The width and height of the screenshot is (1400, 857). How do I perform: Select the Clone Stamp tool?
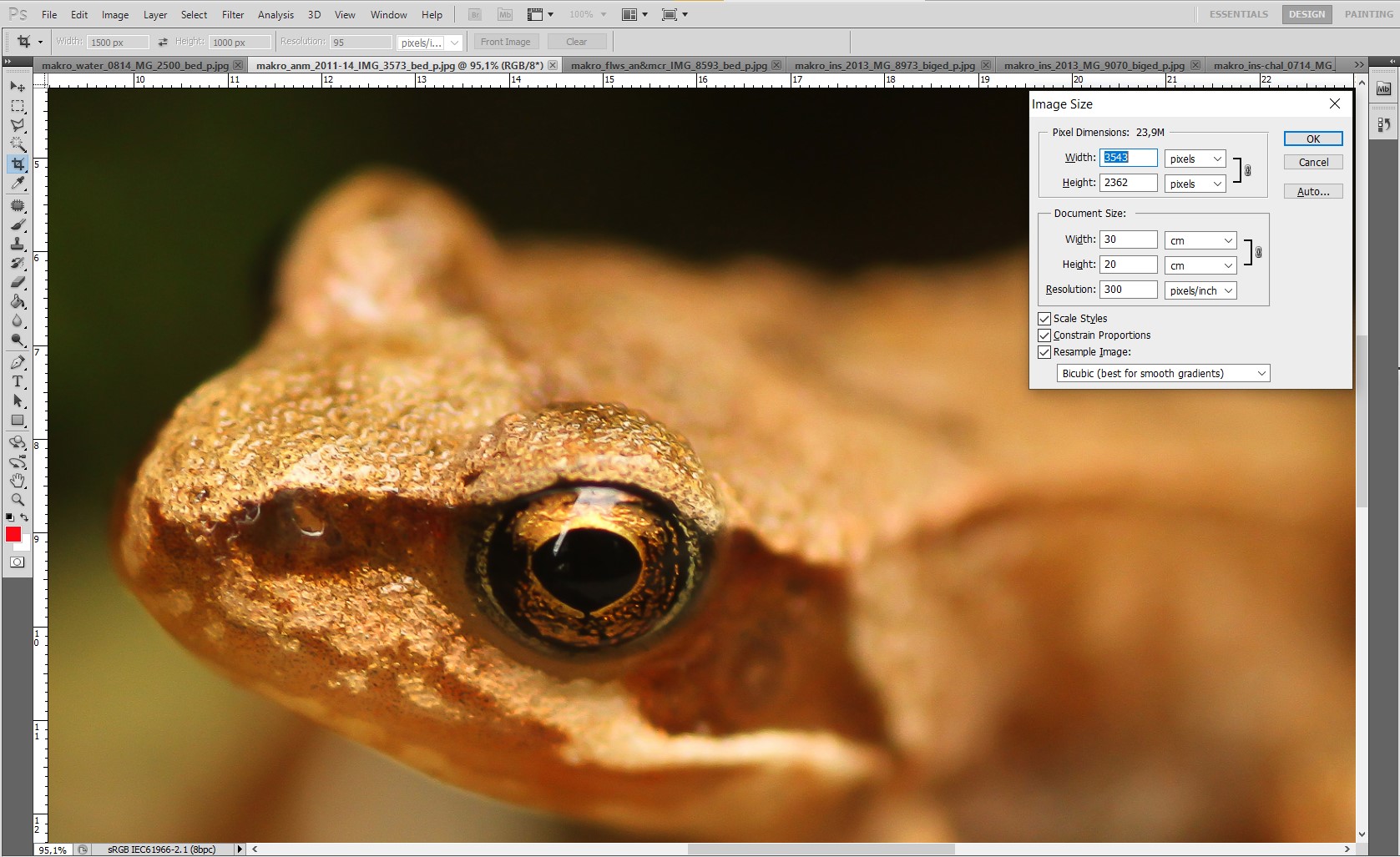tap(18, 244)
